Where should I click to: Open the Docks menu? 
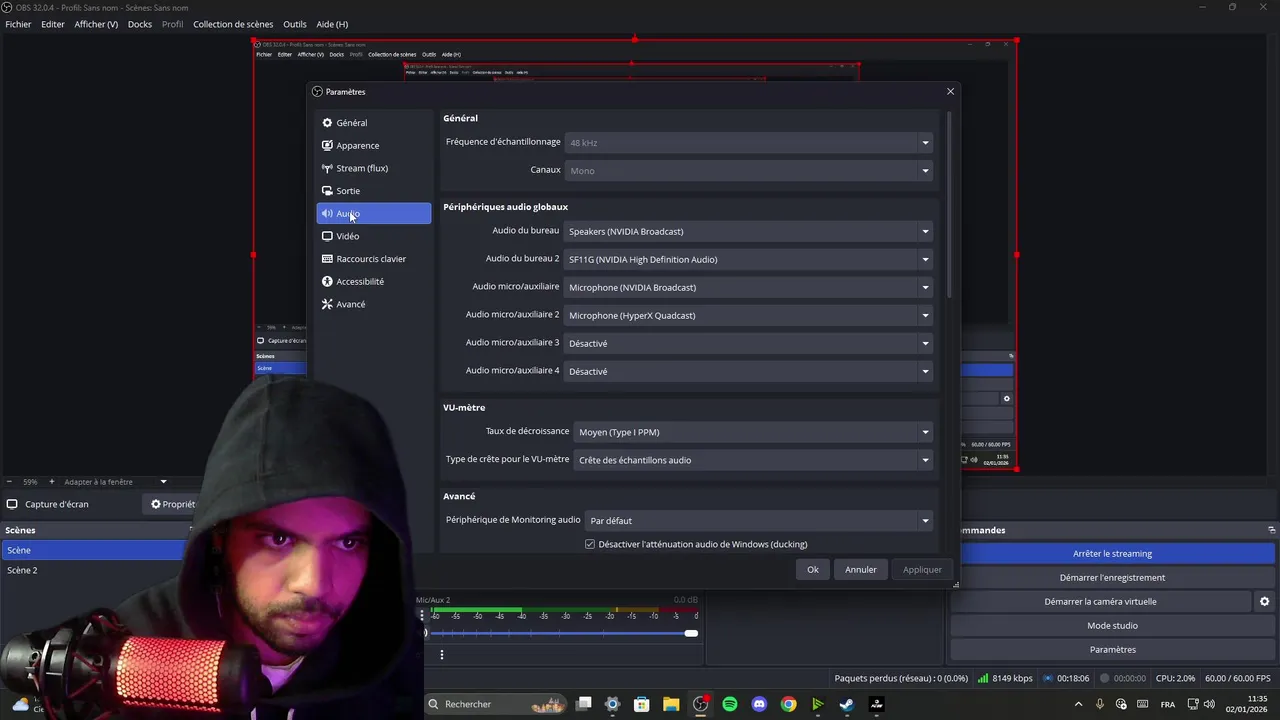click(x=140, y=24)
